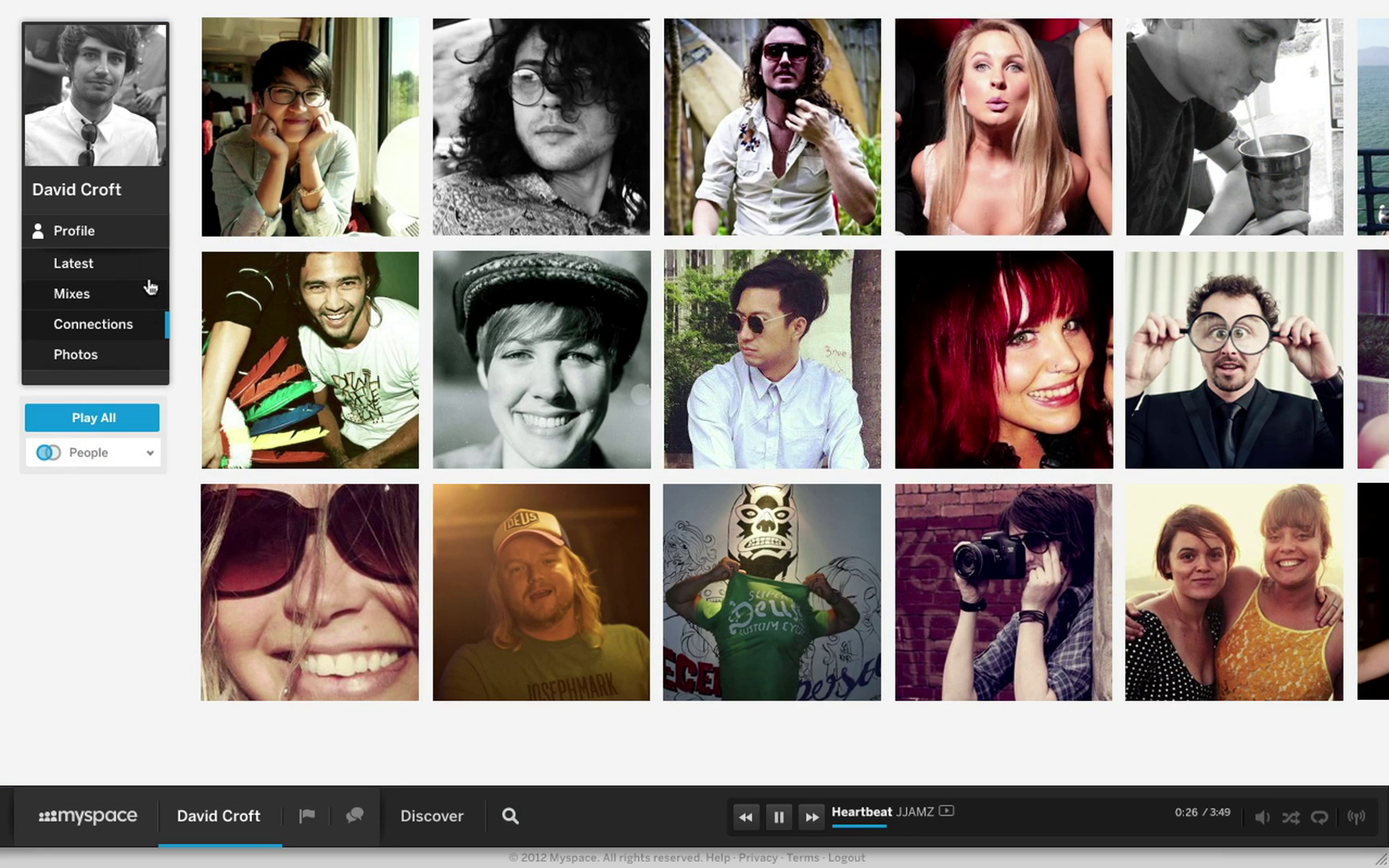Pause the Heartbeat song
The image size is (1389, 868).
pos(779,817)
